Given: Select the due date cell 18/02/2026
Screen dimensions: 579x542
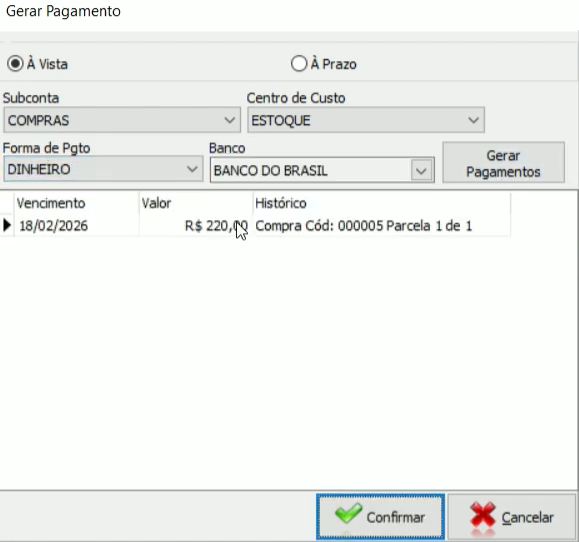Looking at the screenshot, I should pos(76,225).
